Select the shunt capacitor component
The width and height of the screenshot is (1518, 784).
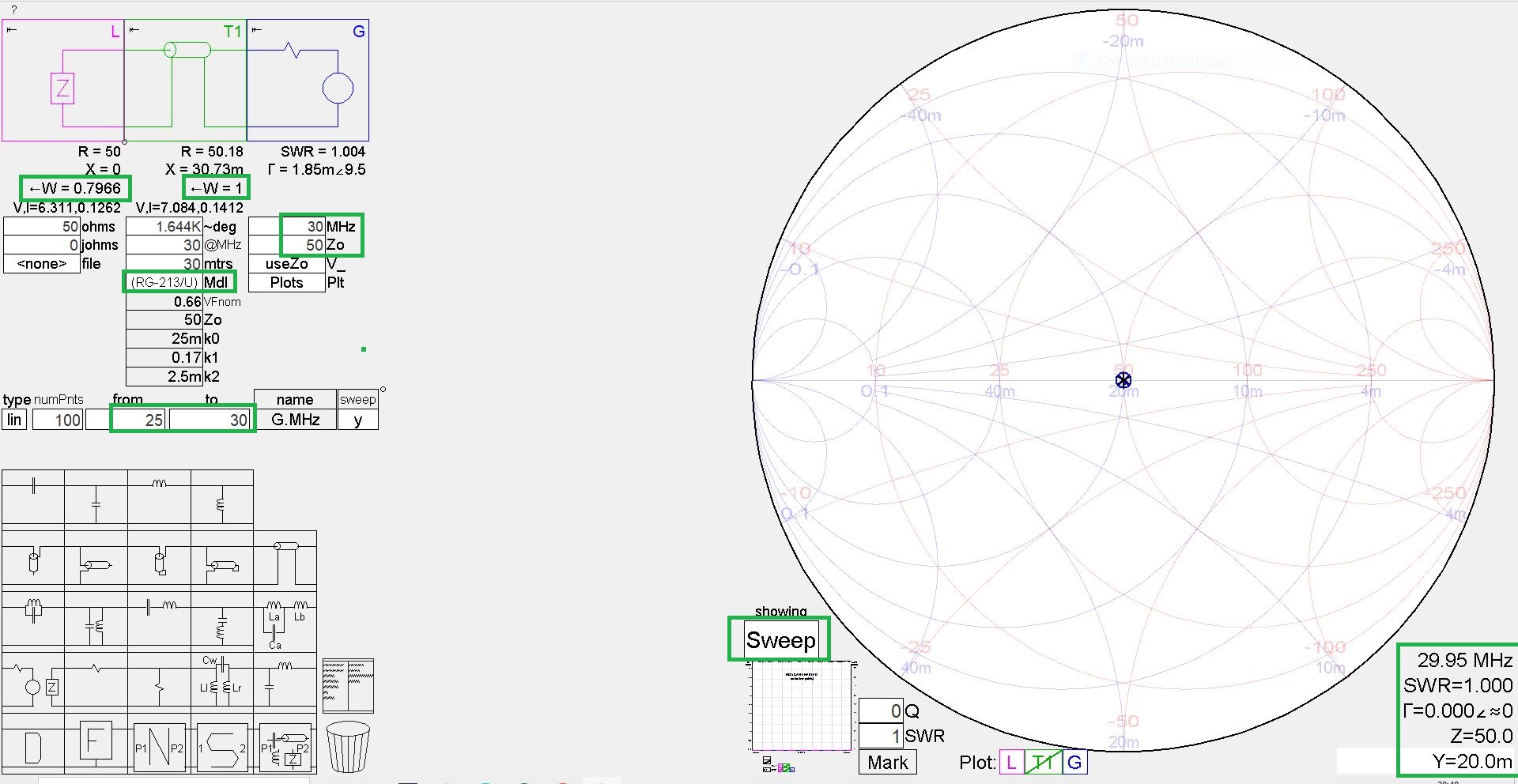pyautogui.click(x=96, y=499)
